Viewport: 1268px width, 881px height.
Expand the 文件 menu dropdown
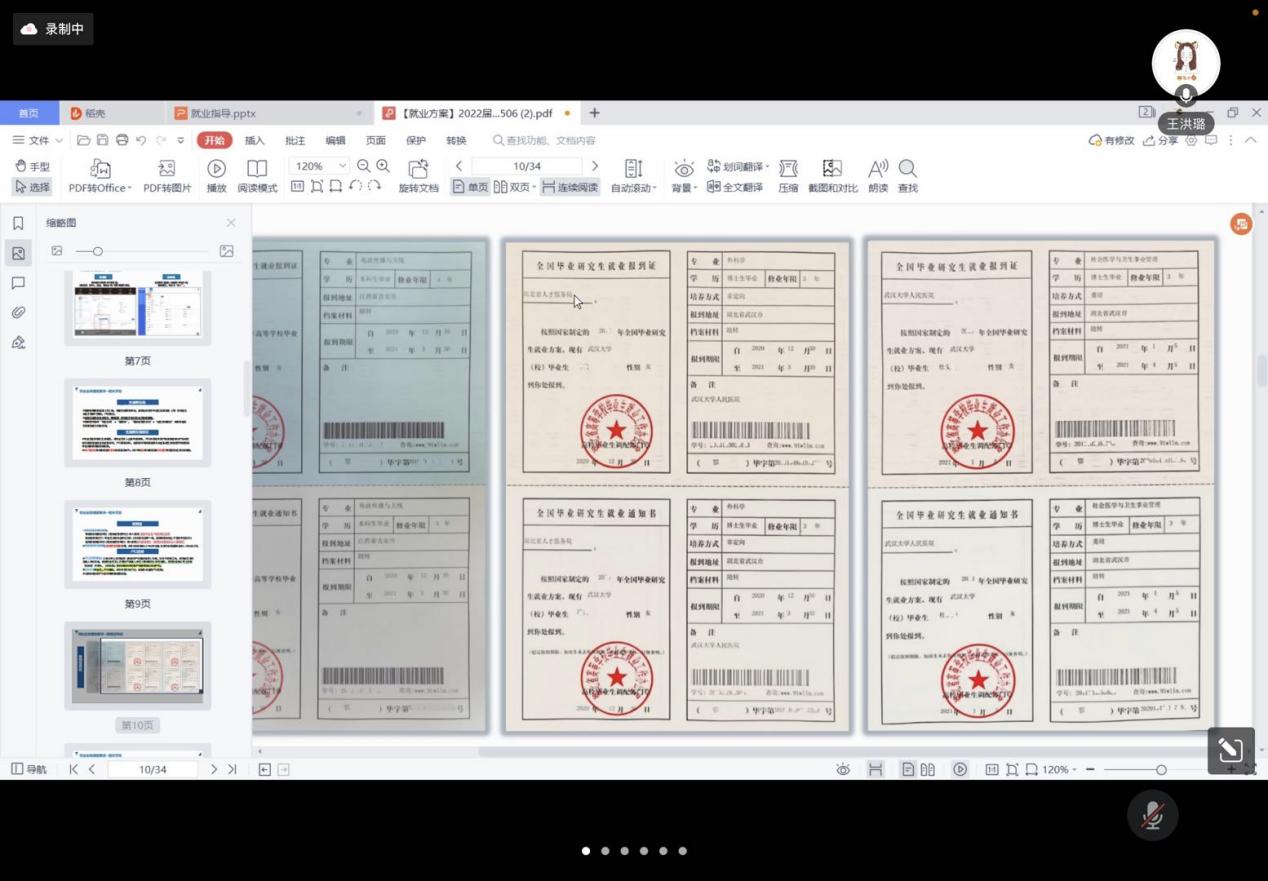[x=38, y=140]
